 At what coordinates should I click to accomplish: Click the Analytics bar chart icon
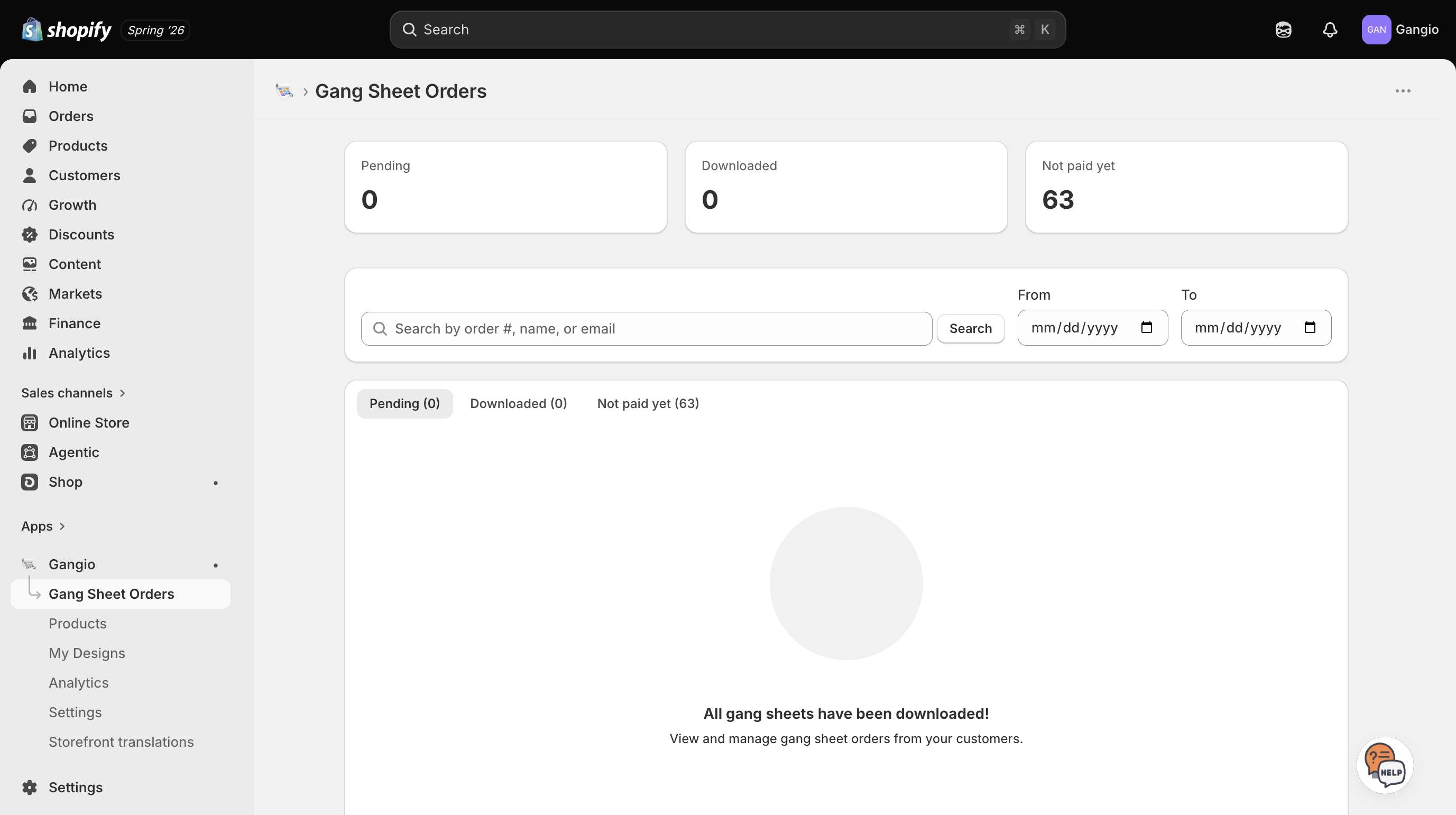pyautogui.click(x=30, y=353)
